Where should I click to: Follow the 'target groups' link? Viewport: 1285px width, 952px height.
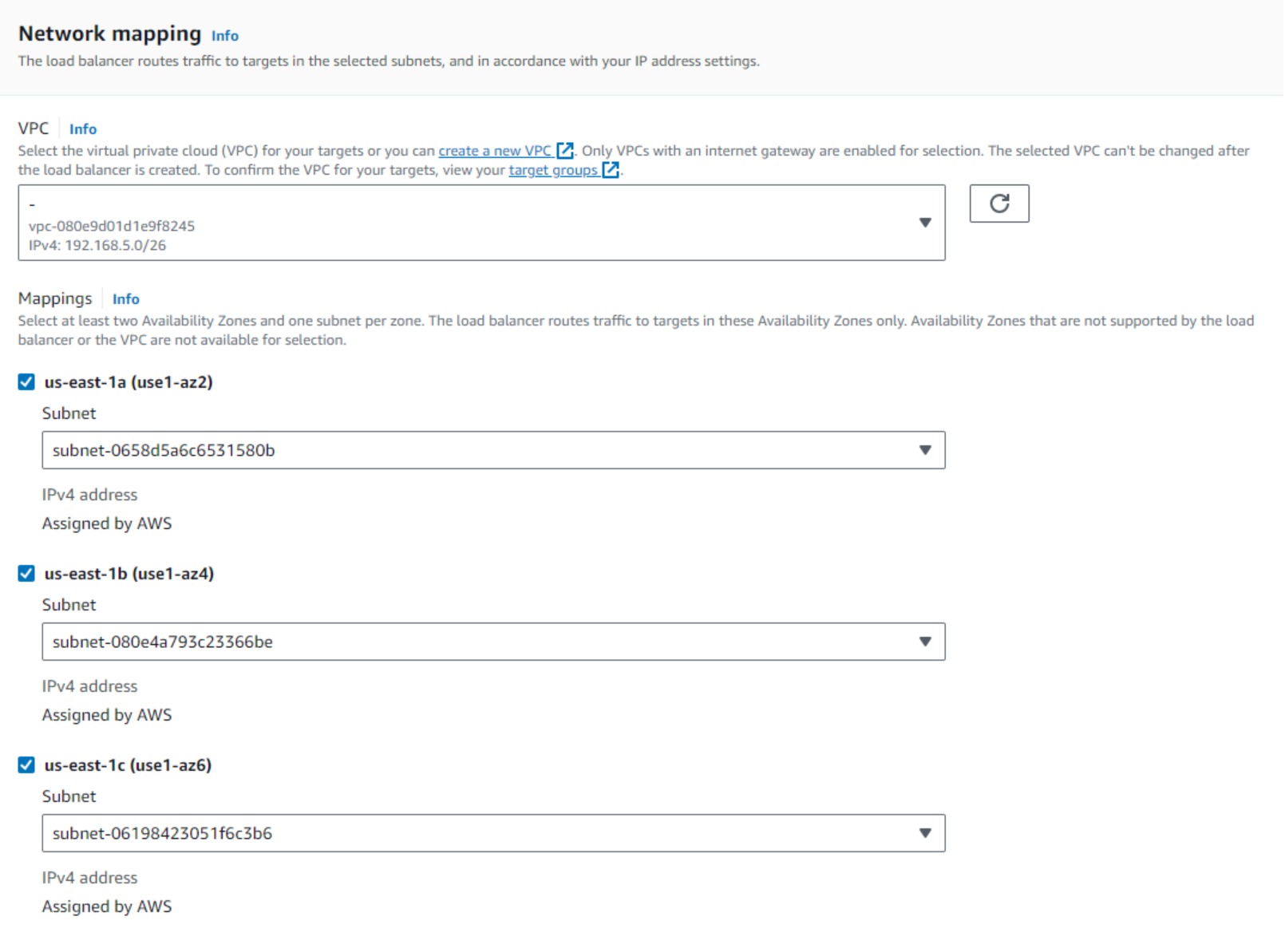click(552, 170)
